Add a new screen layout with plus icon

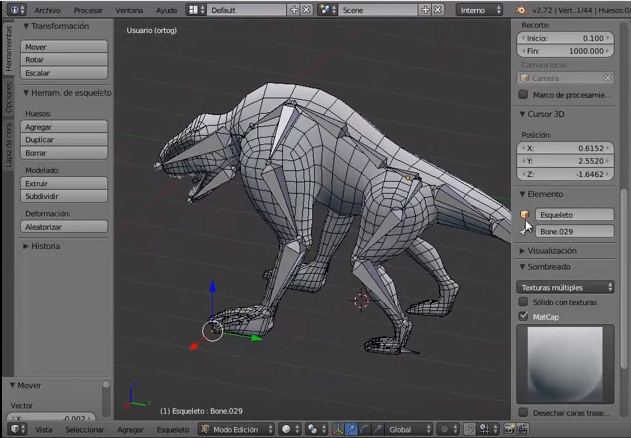293,9
